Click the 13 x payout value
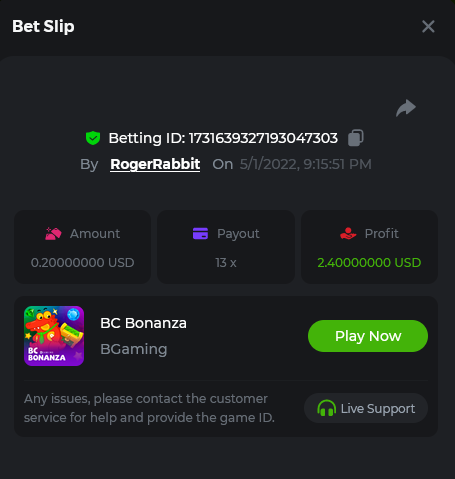455x479 pixels. (226, 263)
